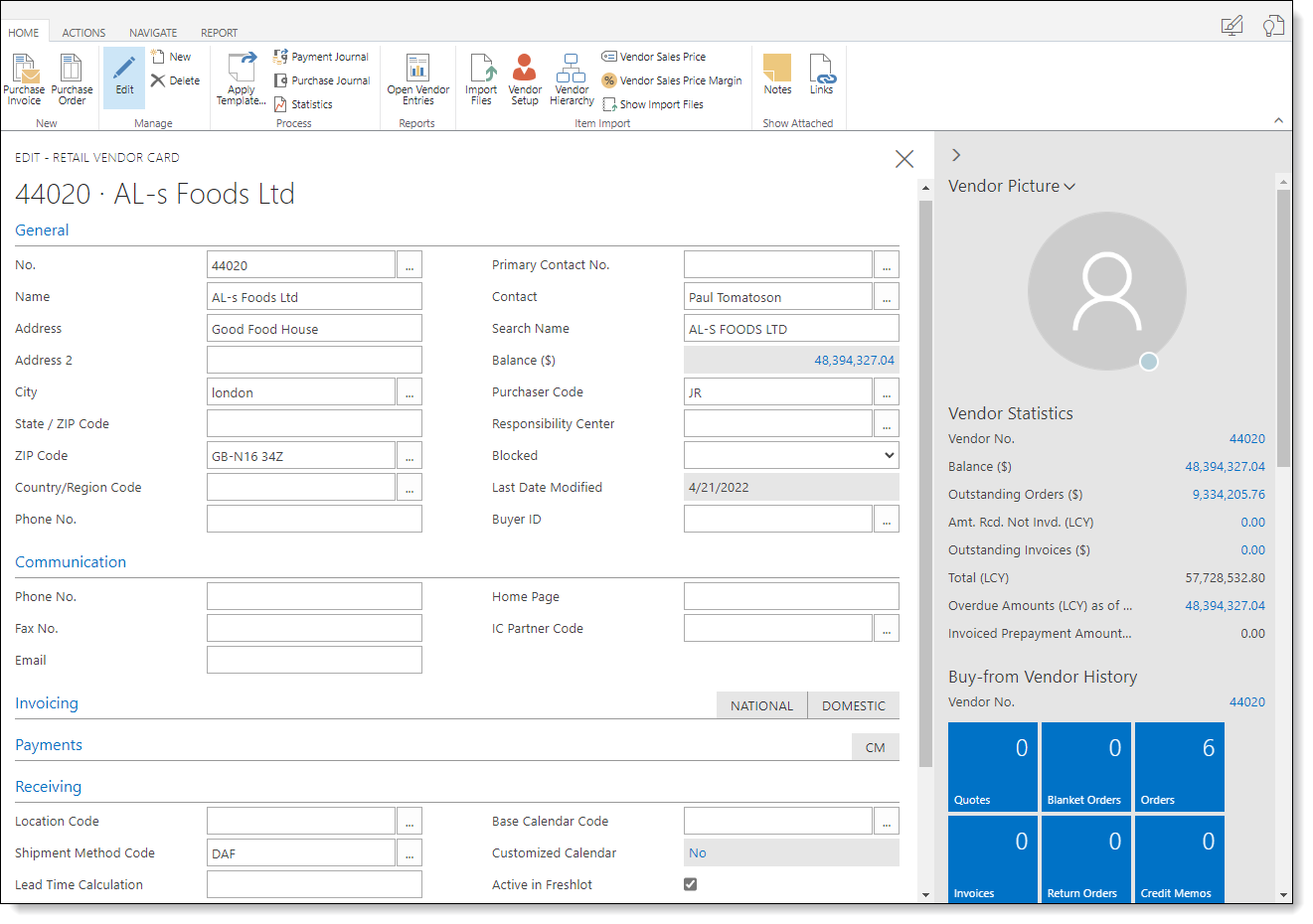
Task: Collapse the factbox pane with chevron
Action: 955,155
